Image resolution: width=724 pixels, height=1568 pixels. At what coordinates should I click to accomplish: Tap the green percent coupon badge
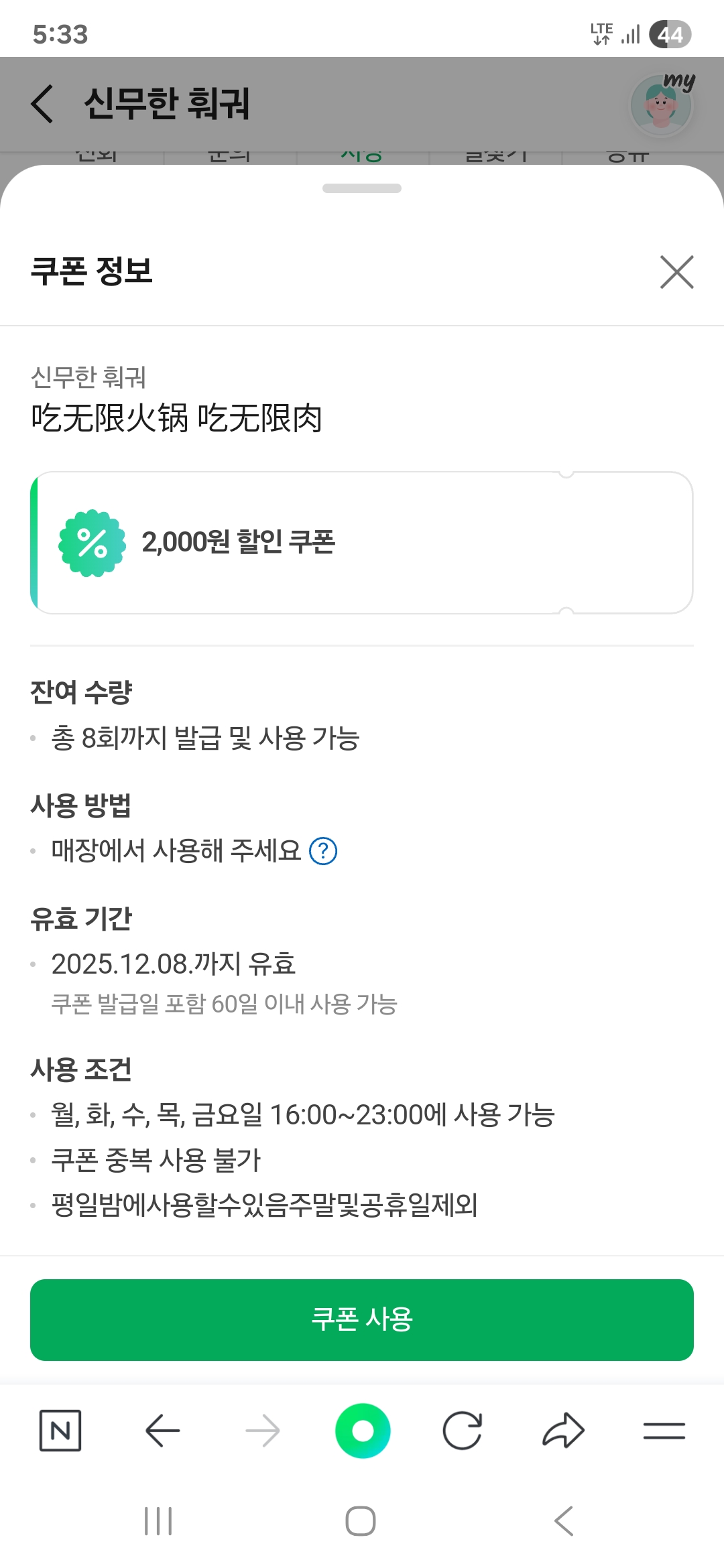(92, 543)
